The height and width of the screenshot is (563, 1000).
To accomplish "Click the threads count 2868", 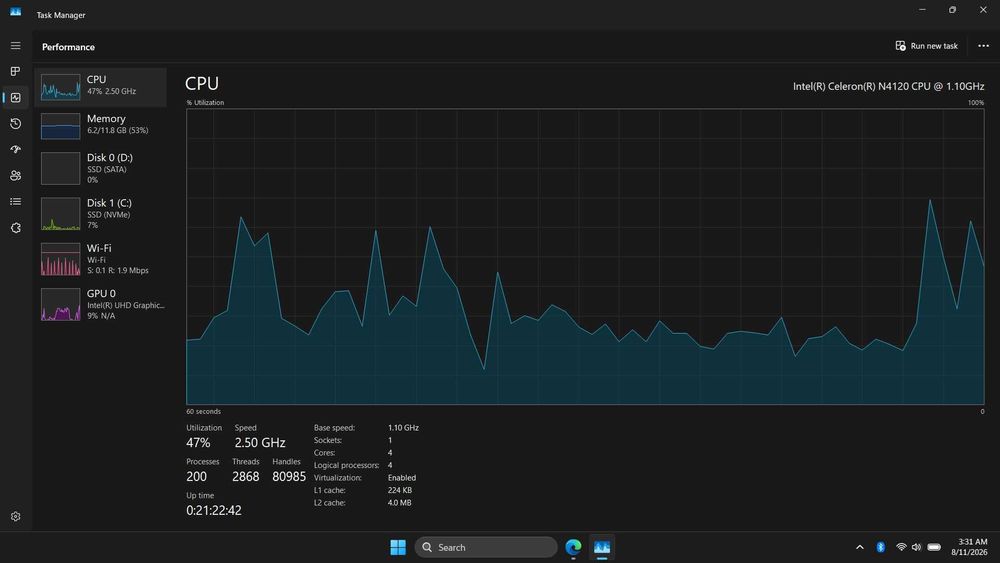I will [x=246, y=476].
